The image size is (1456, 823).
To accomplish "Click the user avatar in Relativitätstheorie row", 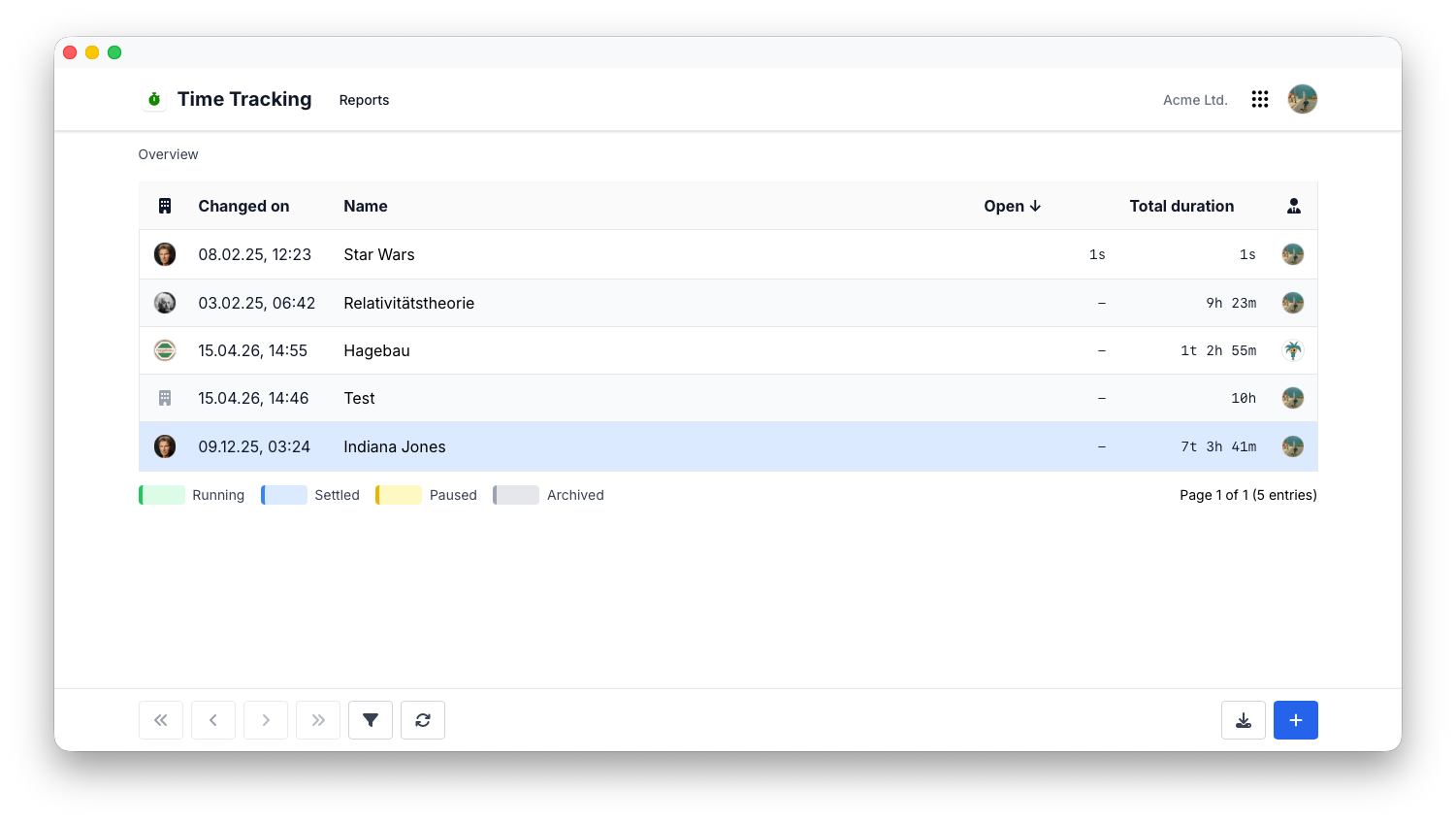I will [1293, 303].
